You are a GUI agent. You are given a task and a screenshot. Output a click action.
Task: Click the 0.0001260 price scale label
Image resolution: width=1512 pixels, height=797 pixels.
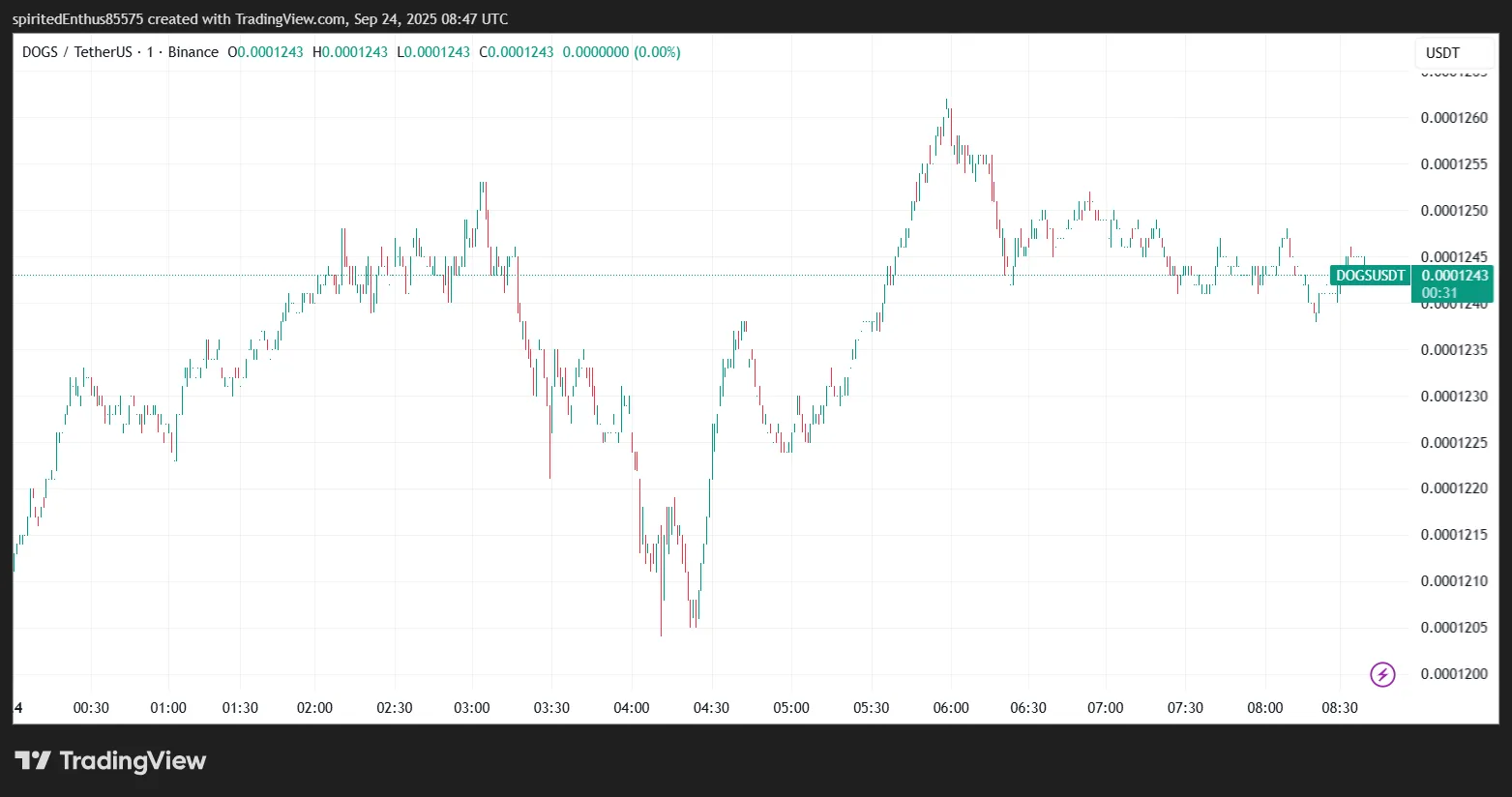click(1453, 118)
